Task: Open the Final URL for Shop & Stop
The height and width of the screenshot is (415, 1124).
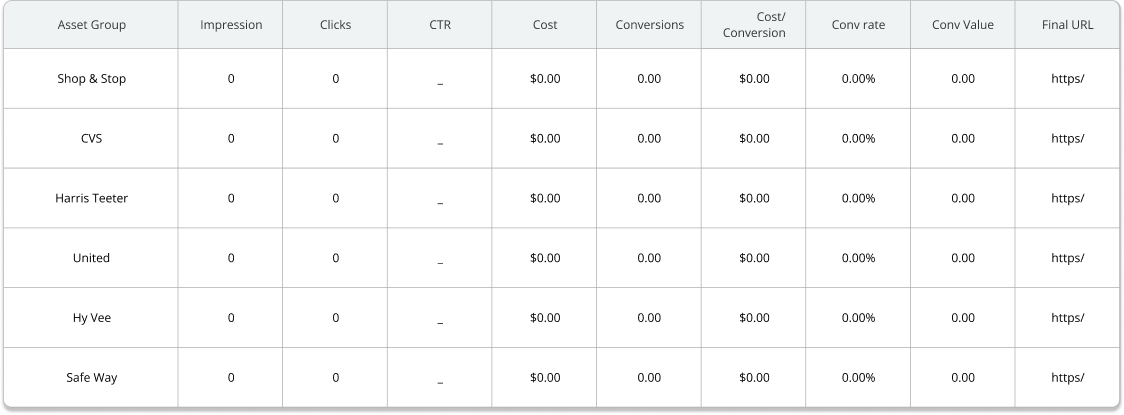Action: click(x=1068, y=79)
